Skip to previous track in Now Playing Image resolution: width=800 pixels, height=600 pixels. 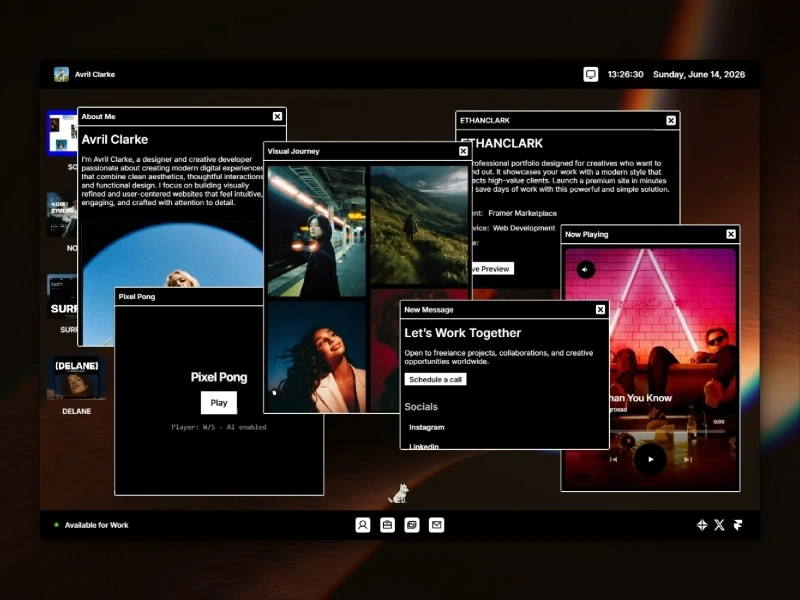[613, 459]
